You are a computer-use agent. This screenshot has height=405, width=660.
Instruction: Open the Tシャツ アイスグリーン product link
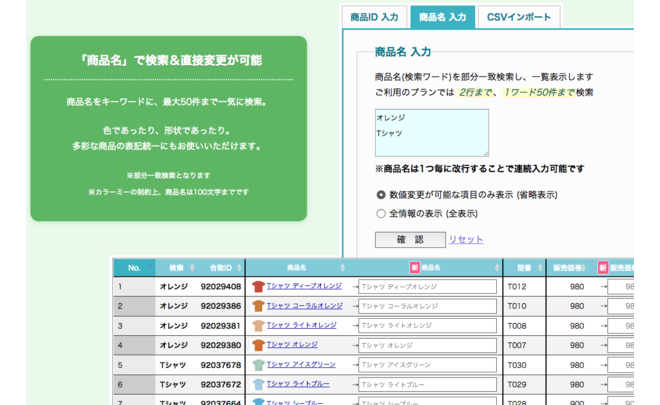coord(301,364)
